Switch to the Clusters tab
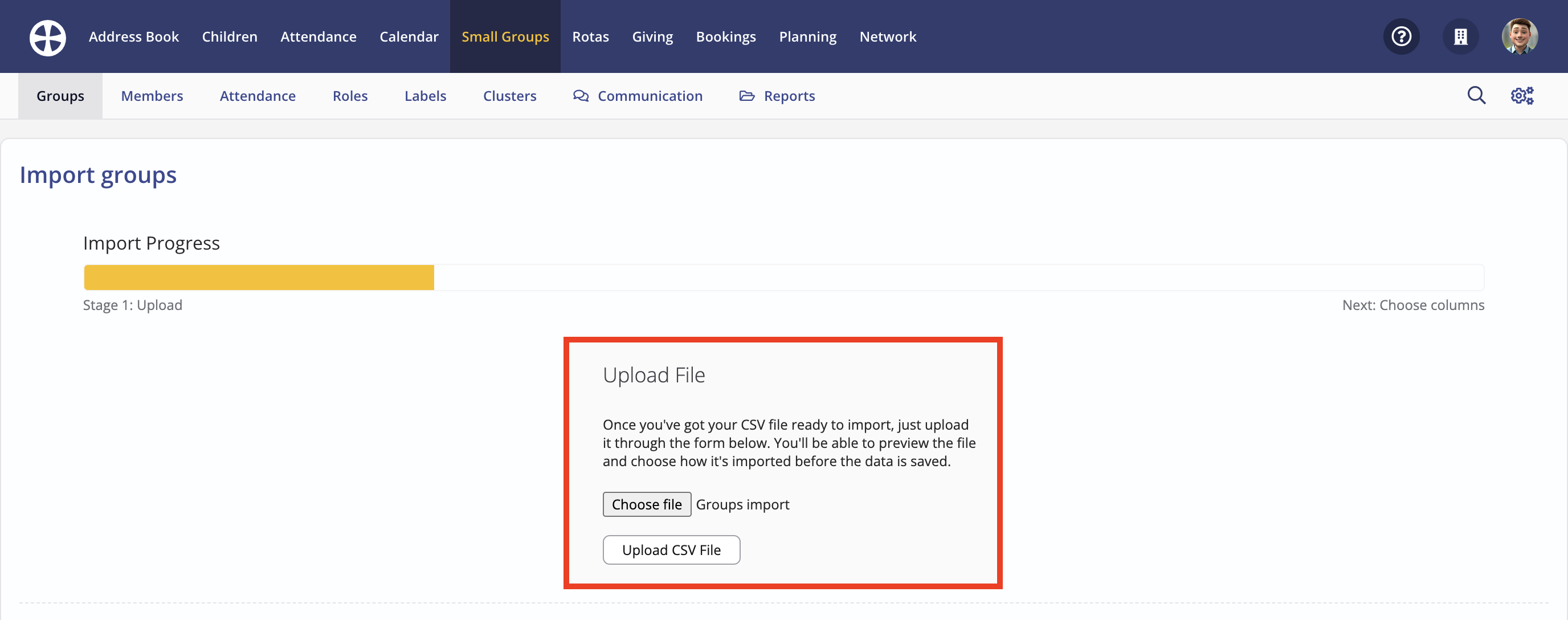 point(509,96)
